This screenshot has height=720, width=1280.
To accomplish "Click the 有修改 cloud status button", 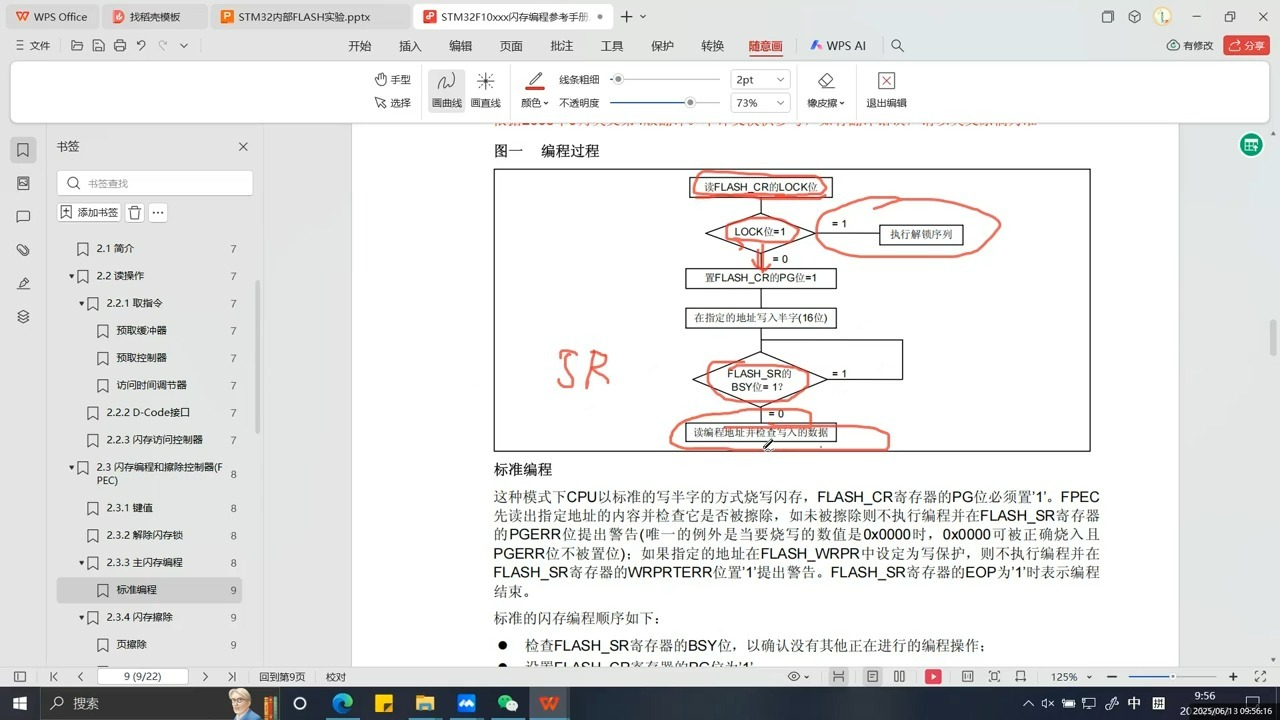I will (x=1190, y=46).
